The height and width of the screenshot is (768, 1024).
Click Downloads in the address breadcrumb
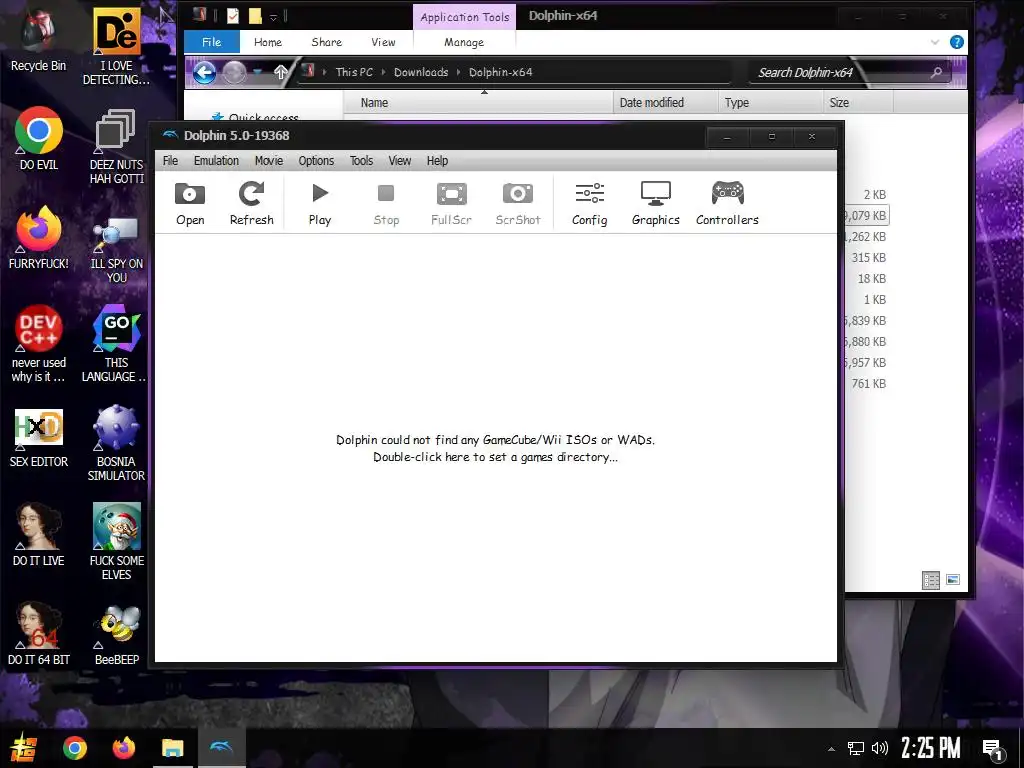pos(421,72)
